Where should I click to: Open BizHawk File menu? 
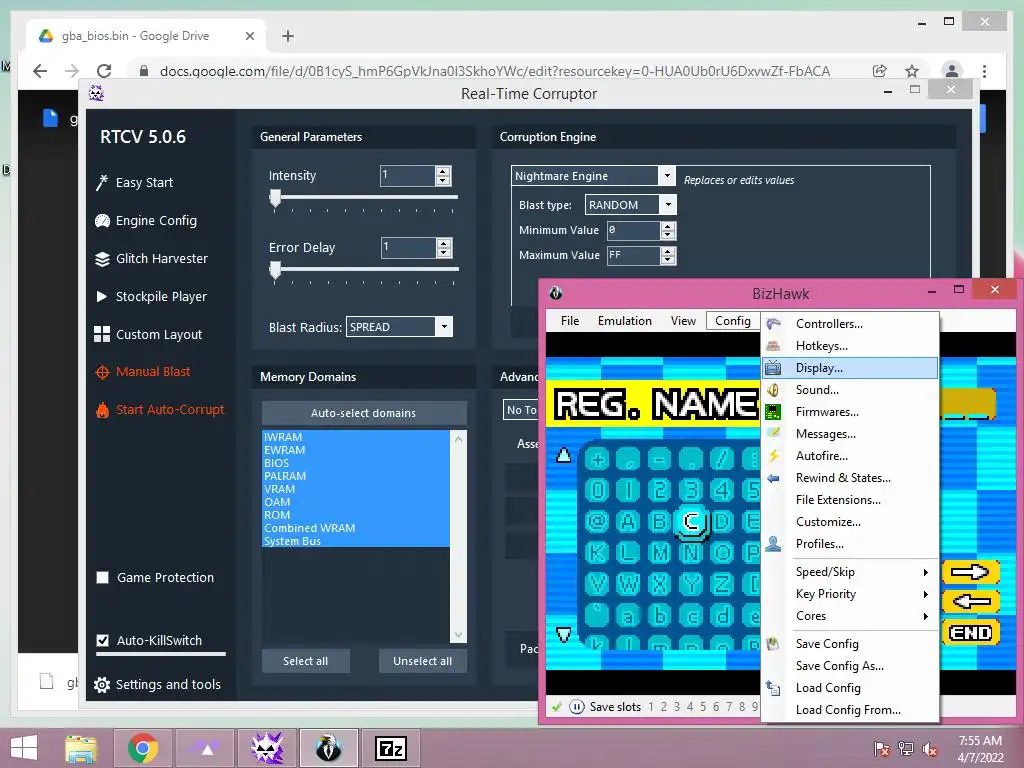tap(569, 321)
